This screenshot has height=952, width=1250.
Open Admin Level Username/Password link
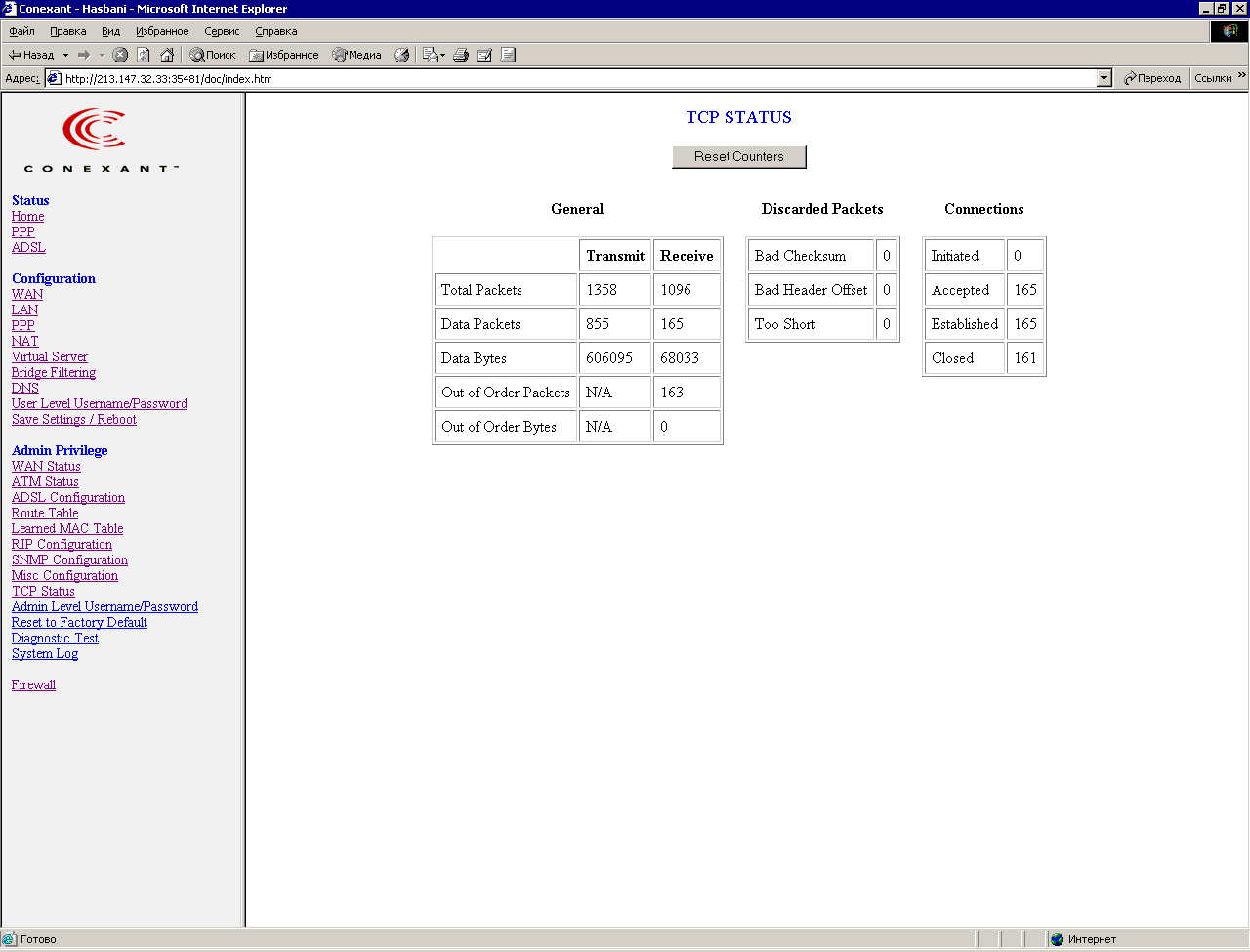pyautogui.click(x=104, y=606)
